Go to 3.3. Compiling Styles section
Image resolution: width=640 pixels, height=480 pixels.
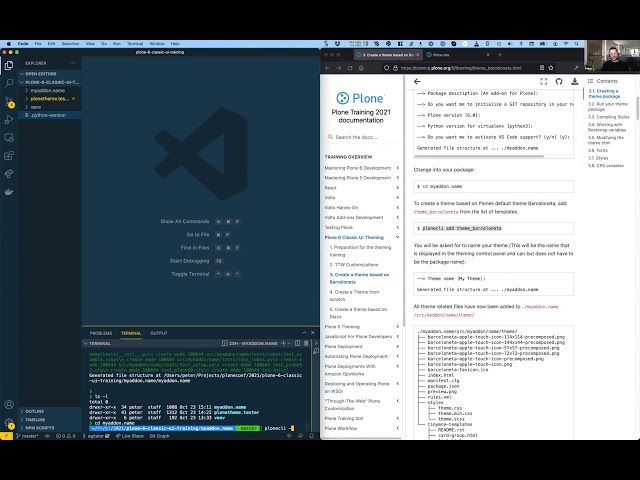pos(609,117)
